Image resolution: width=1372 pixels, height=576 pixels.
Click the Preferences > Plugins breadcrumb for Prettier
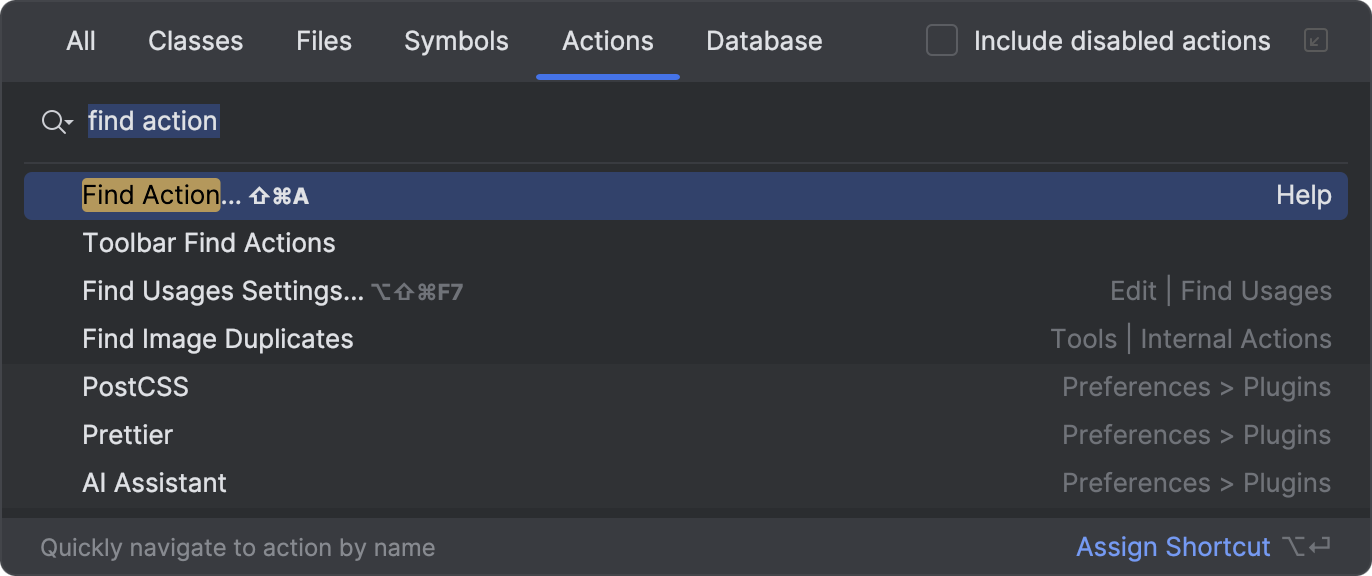[1196, 435]
